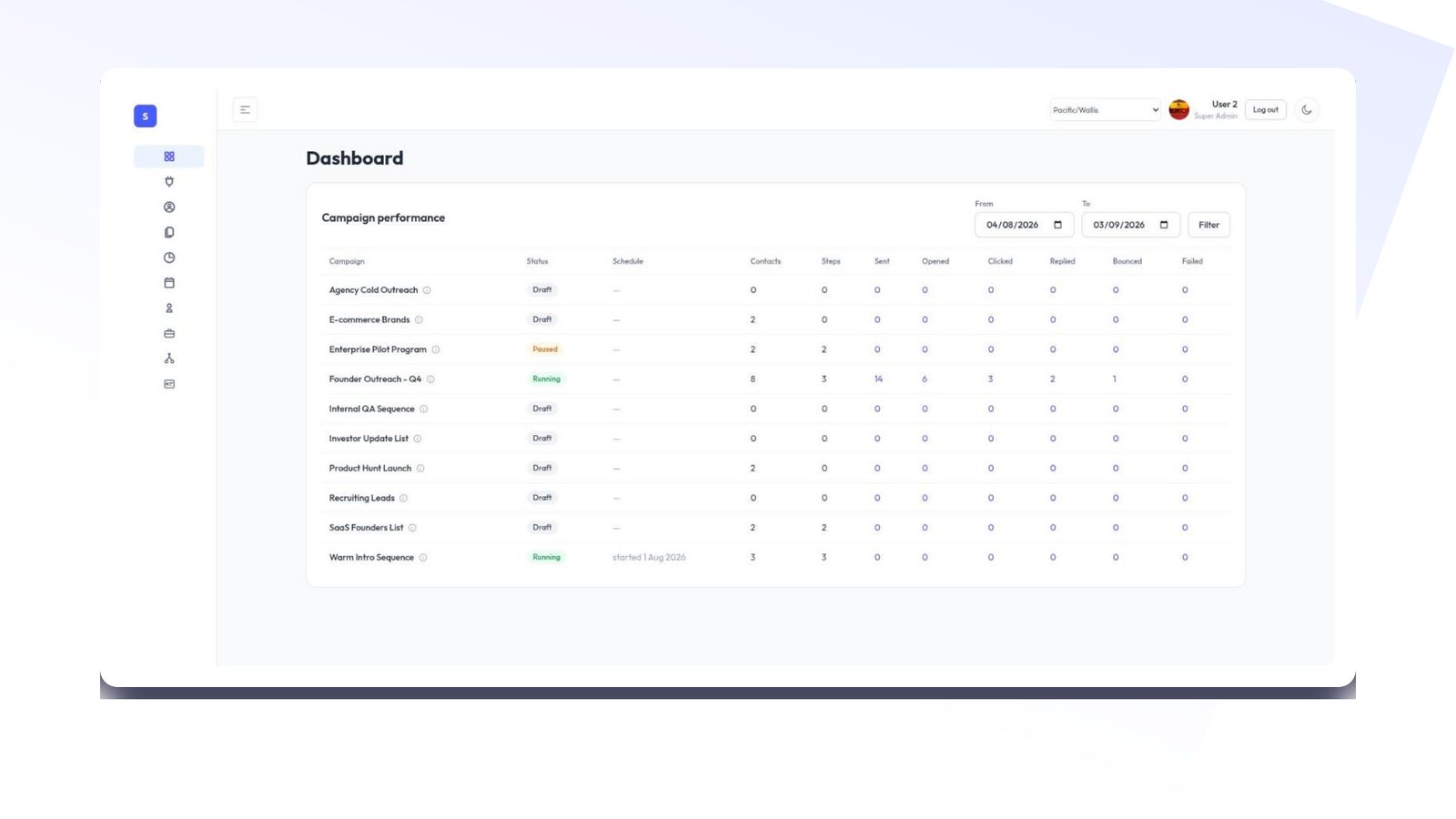The width and height of the screenshot is (1456, 819).
Task: Click info icon beside Founder Outreach - Q4
Action: [431, 379]
